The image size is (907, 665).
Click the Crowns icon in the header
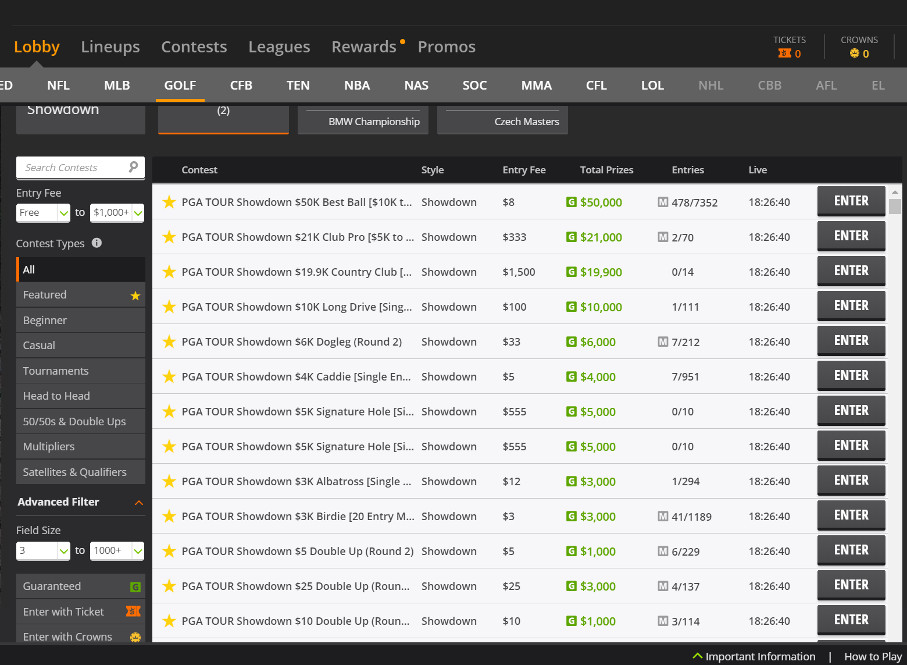[854, 53]
